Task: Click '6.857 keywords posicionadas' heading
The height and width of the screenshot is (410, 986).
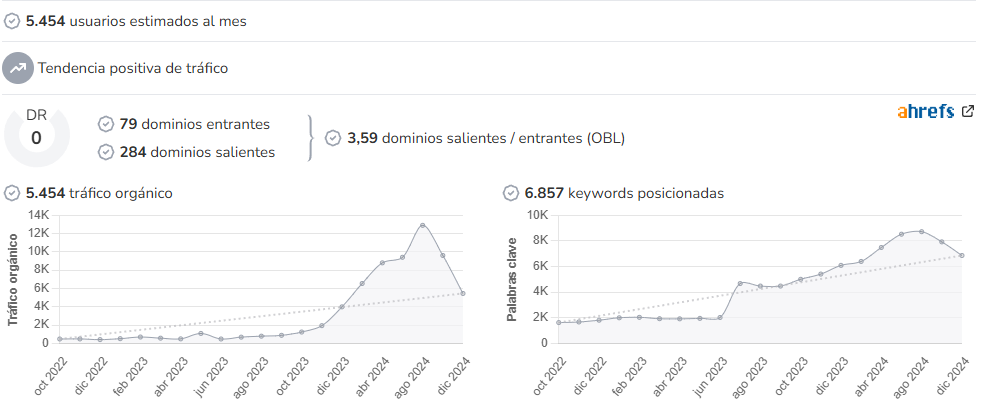Action: pos(624,193)
